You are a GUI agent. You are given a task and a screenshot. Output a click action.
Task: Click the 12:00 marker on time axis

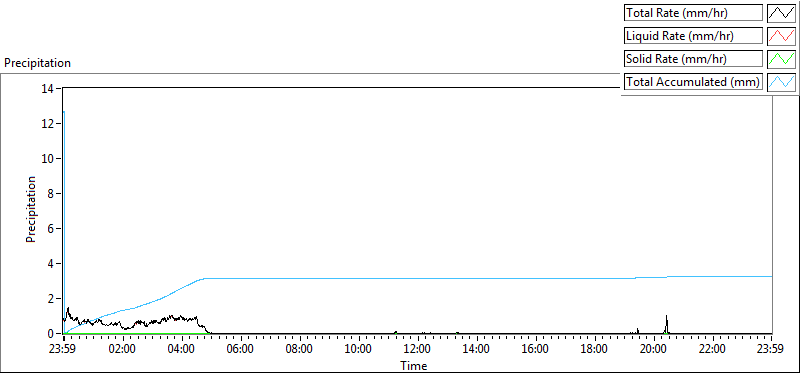click(418, 349)
